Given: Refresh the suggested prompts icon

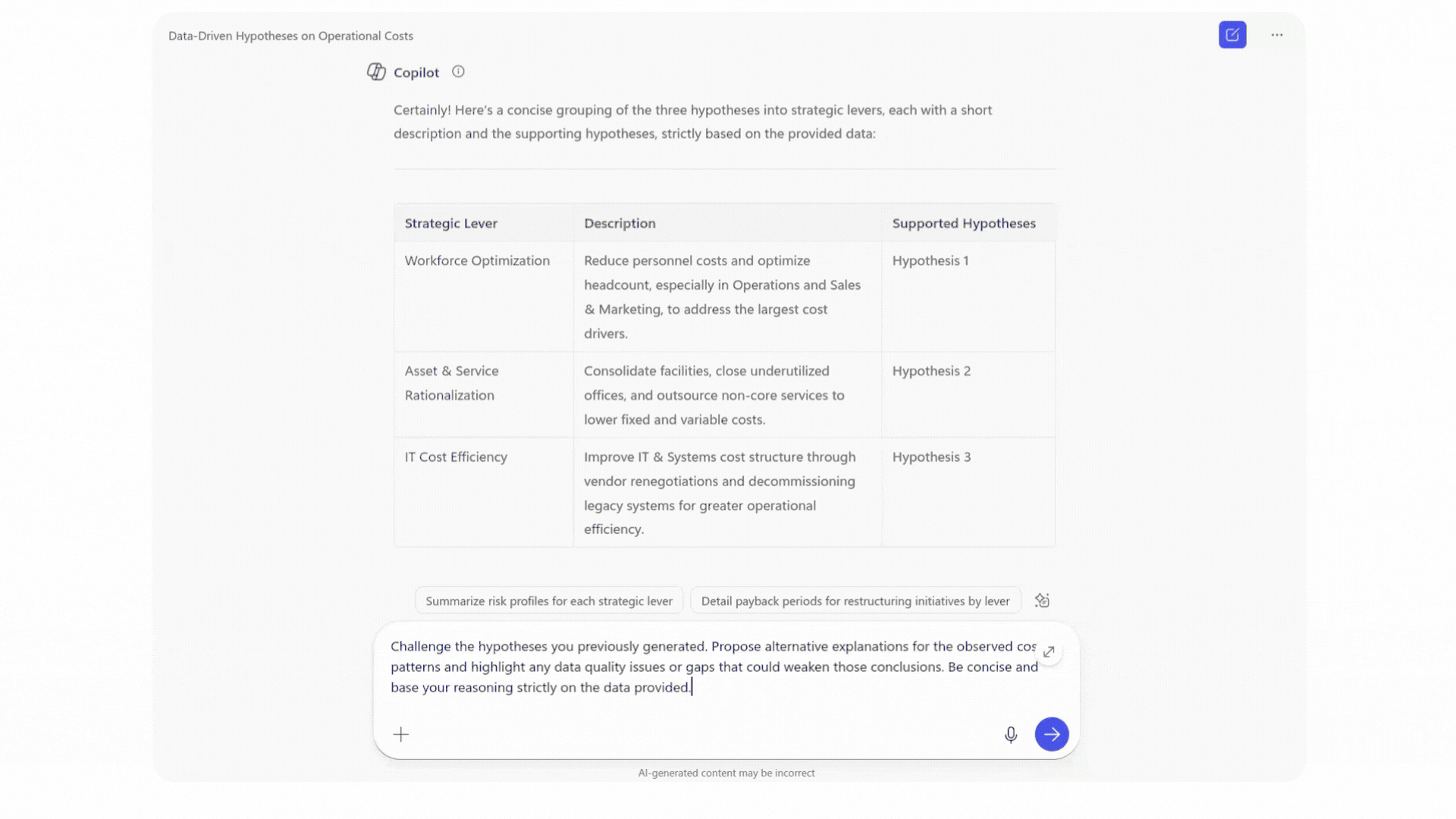Looking at the screenshot, I should (1042, 601).
